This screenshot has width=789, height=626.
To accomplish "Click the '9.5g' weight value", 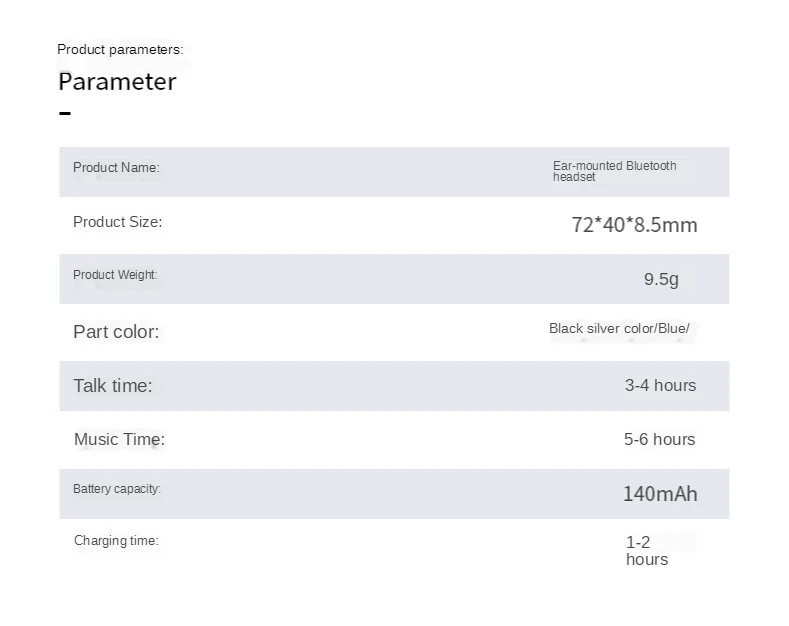I will point(661,279).
